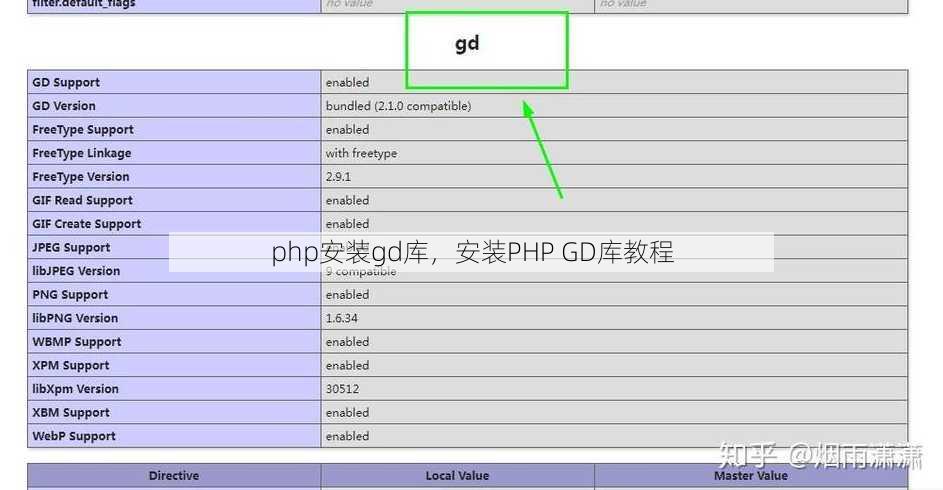Image resolution: width=943 pixels, height=490 pixels.
Task: Select the "XPM Support" label cell
Action: [x=174, y=366]
